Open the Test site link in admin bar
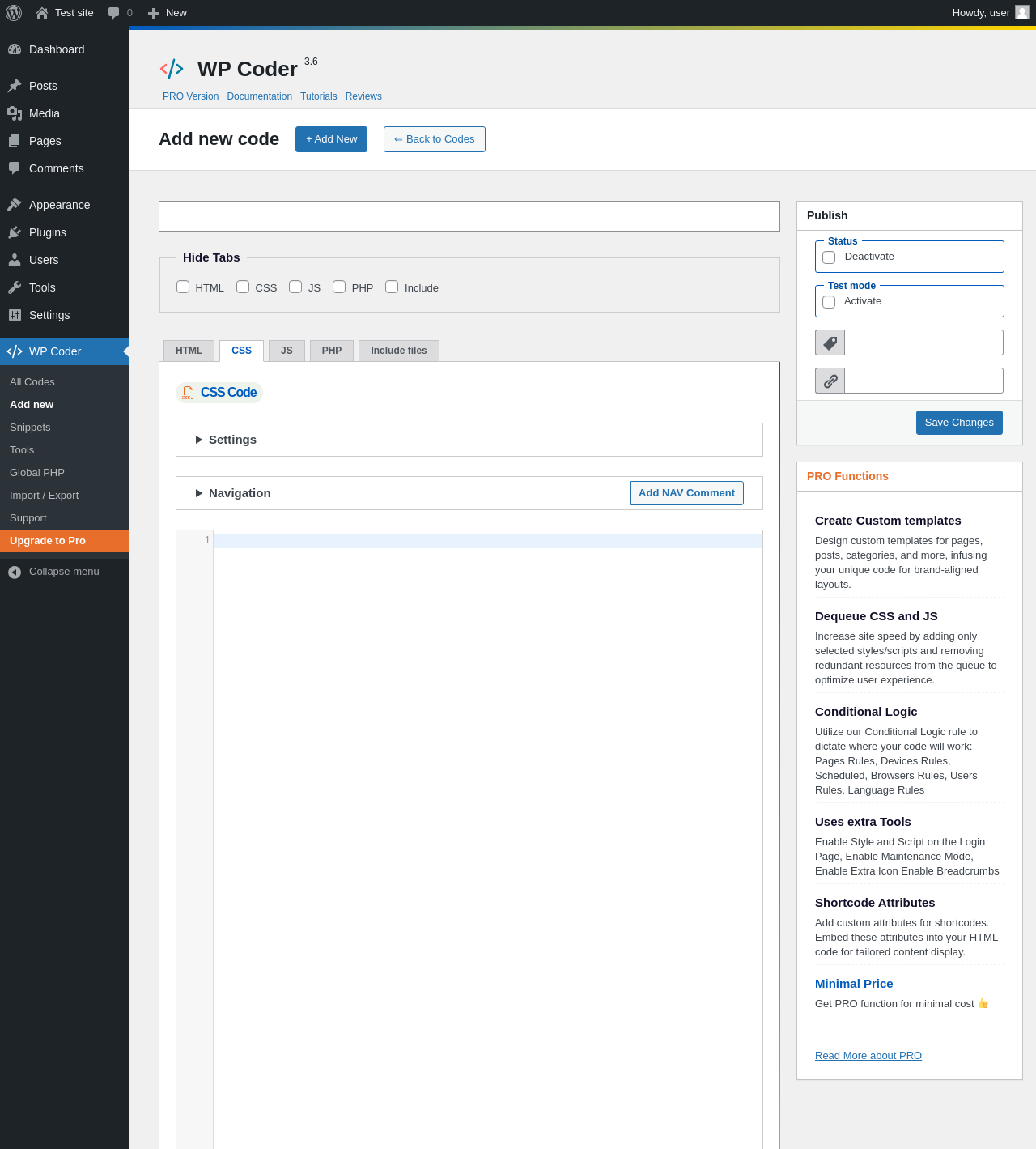 click(x=74, y=13)
